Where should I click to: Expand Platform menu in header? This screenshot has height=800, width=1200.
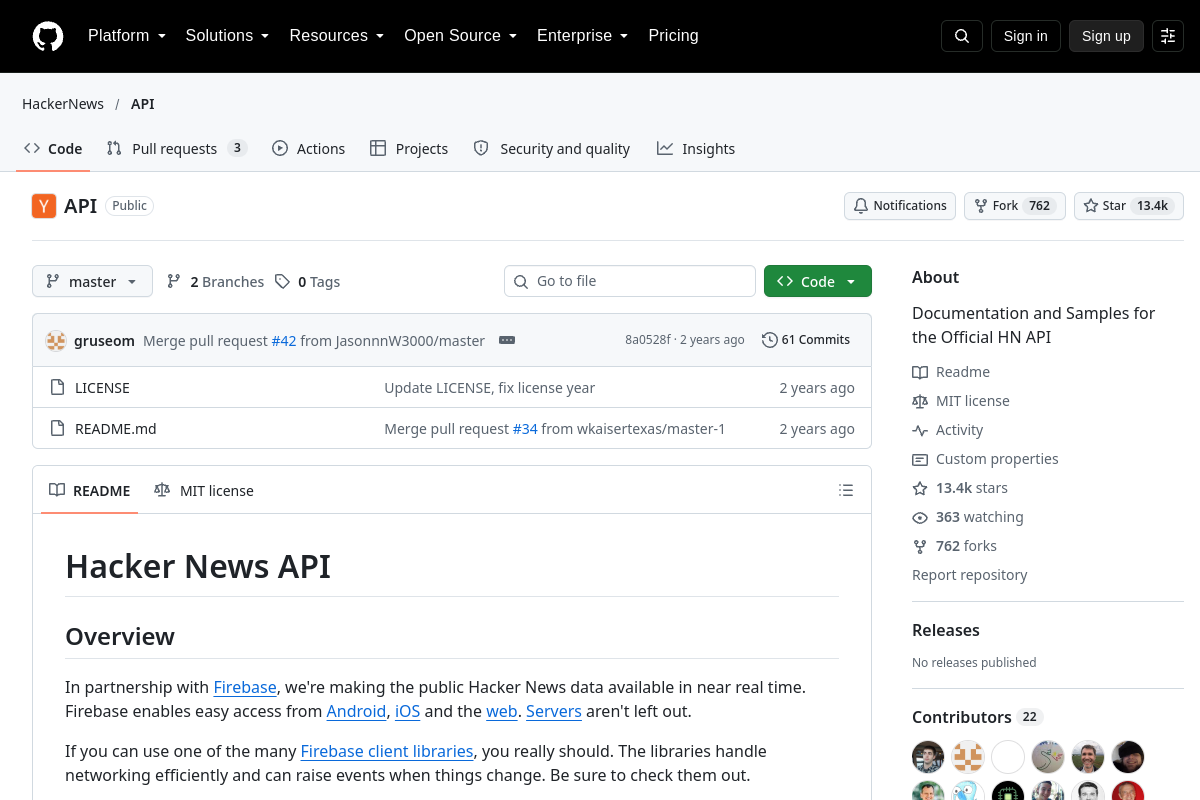(x=127, y=36)
